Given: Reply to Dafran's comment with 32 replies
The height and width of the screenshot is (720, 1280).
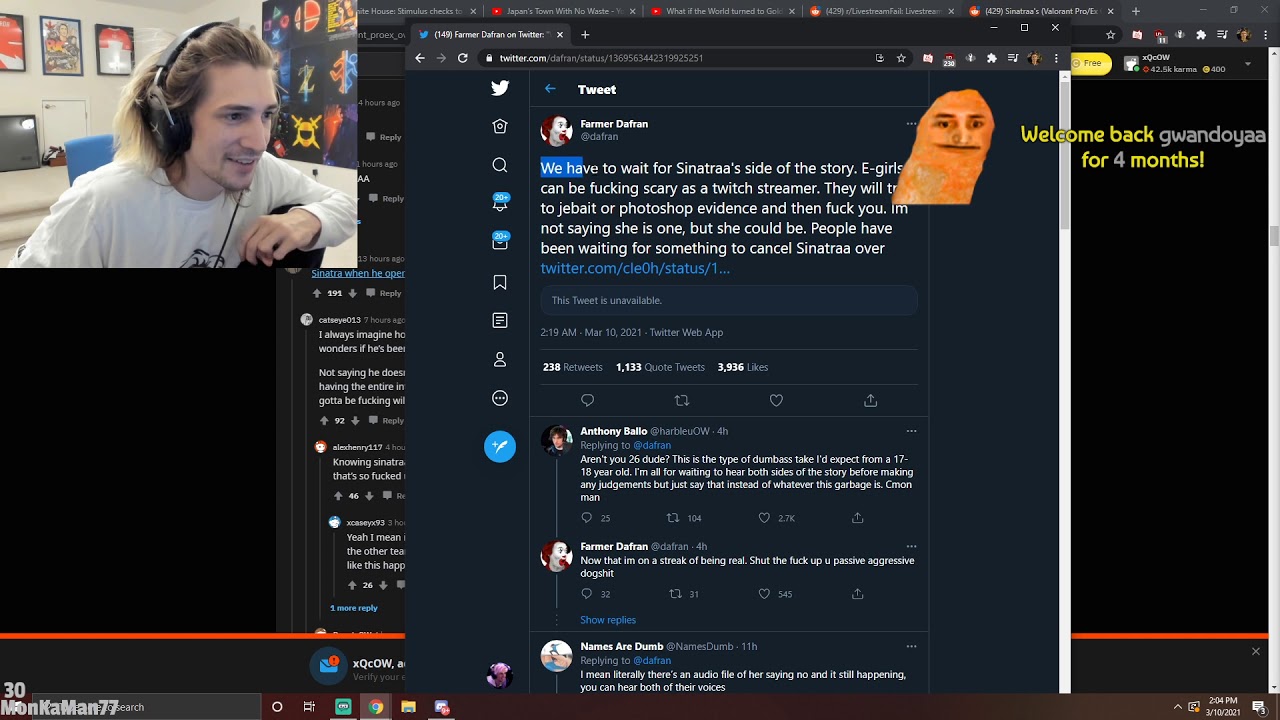Looking at the screenshot, I should coord(587,594).
